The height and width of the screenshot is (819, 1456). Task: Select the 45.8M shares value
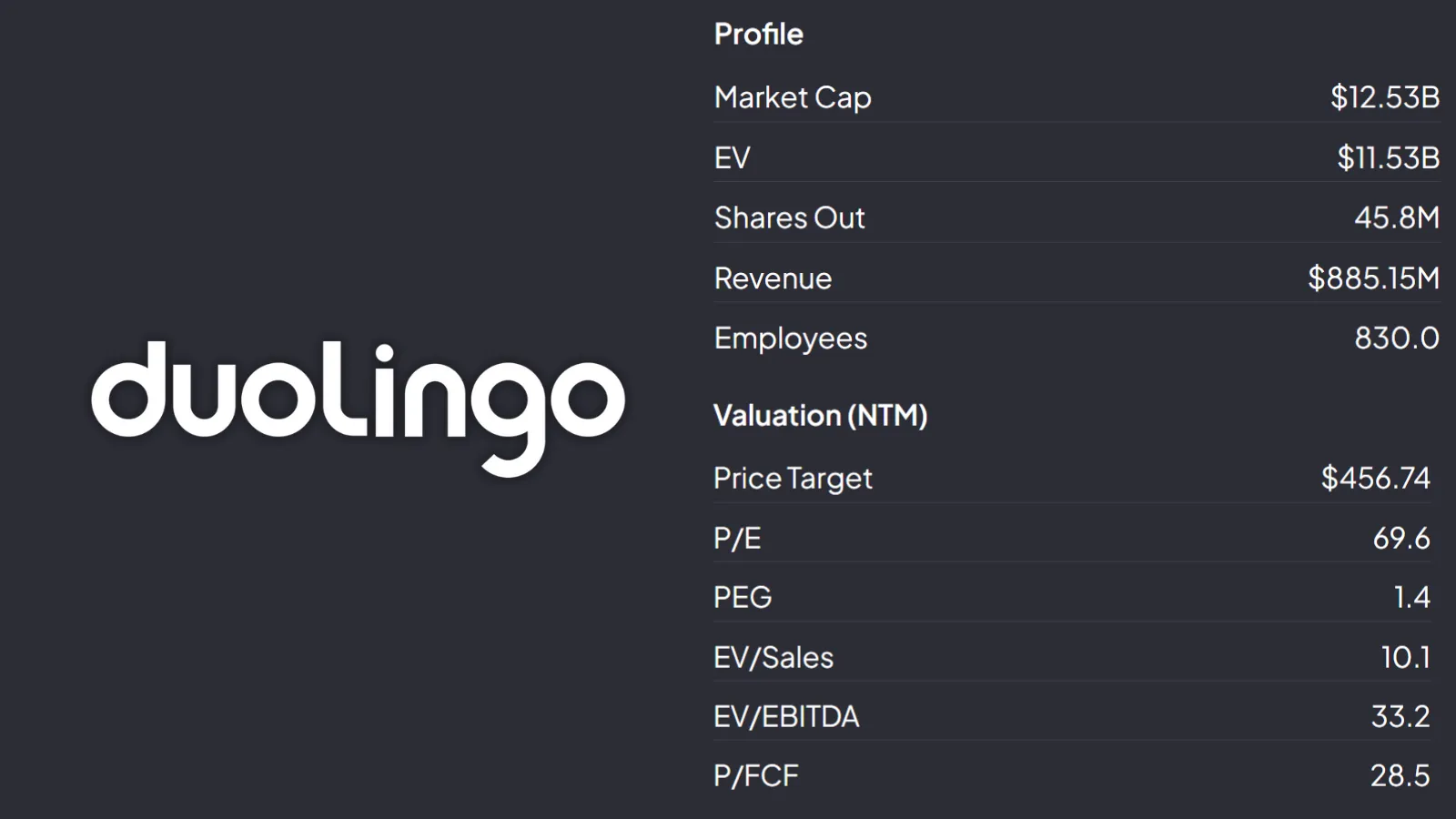point(1397,217)
